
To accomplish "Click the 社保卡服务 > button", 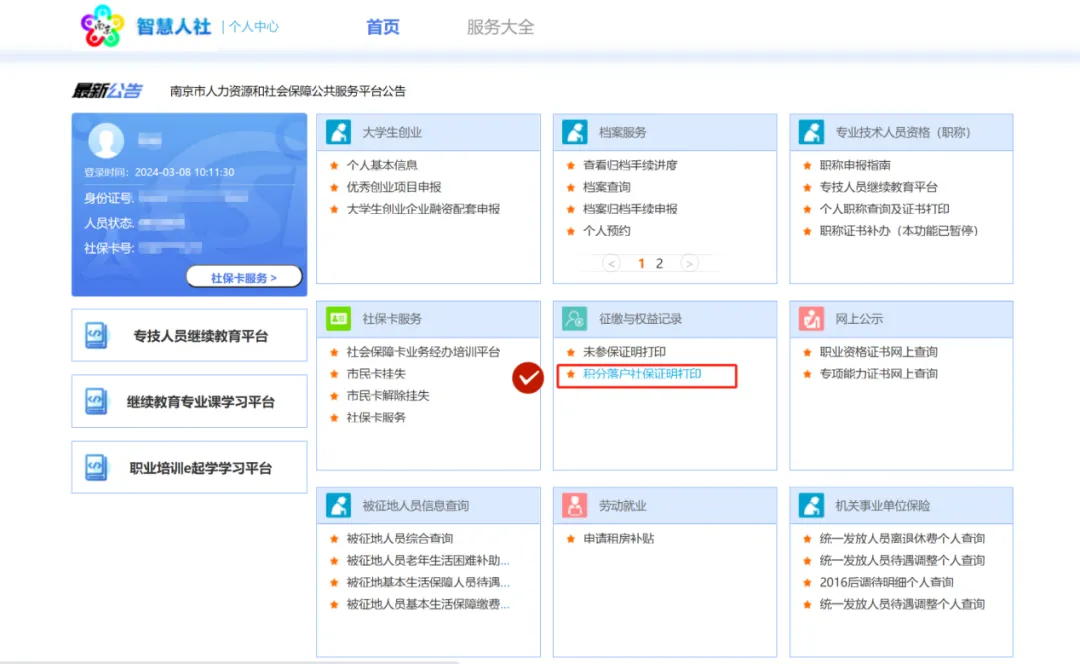I will point(244,278).
